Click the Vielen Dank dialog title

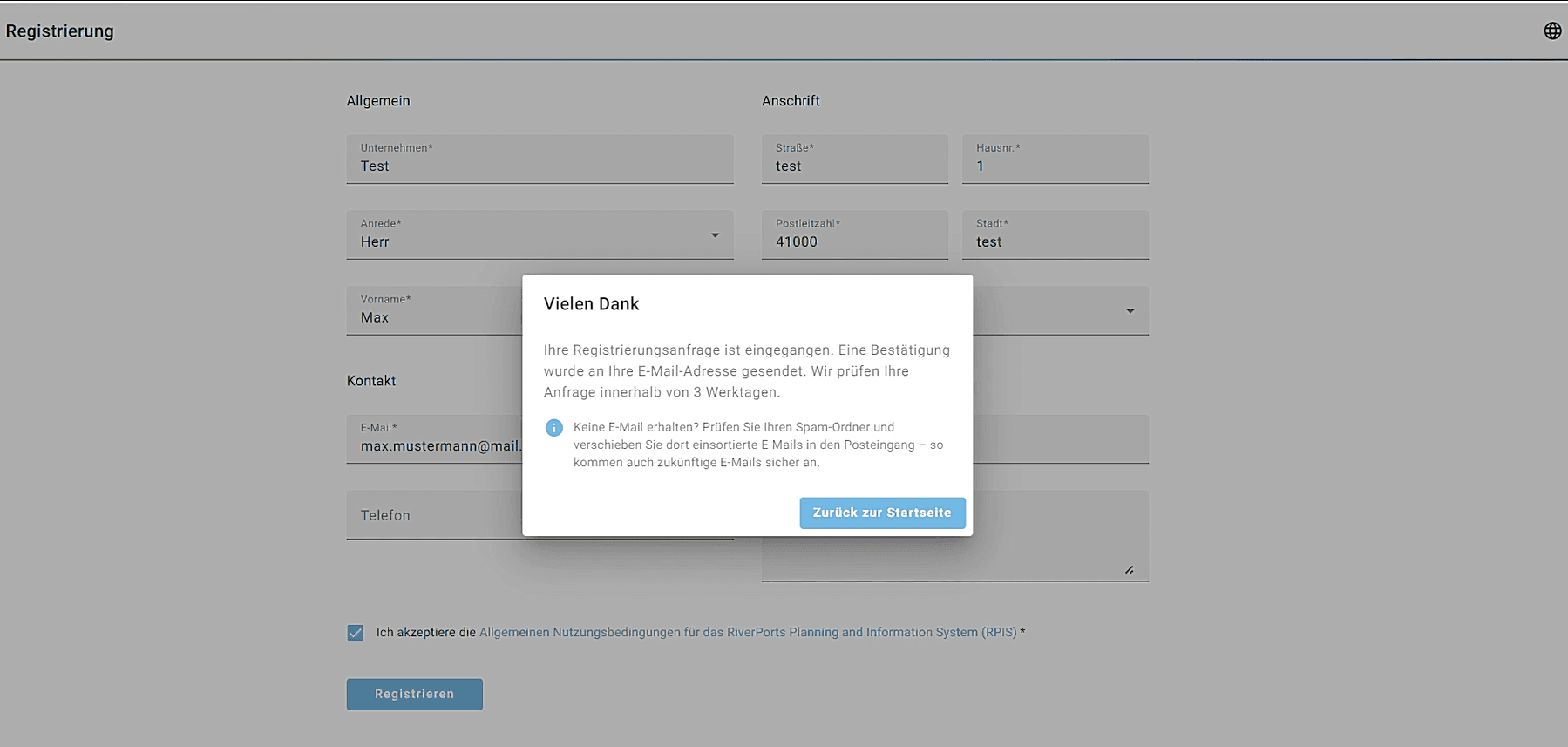pos(592,304)
